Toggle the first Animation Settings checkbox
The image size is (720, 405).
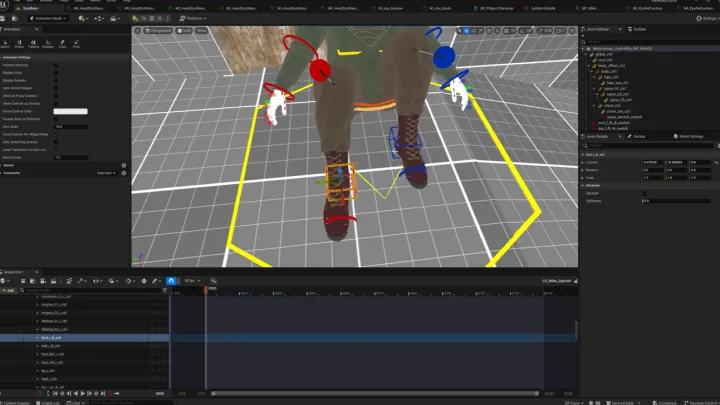point(56,65)
